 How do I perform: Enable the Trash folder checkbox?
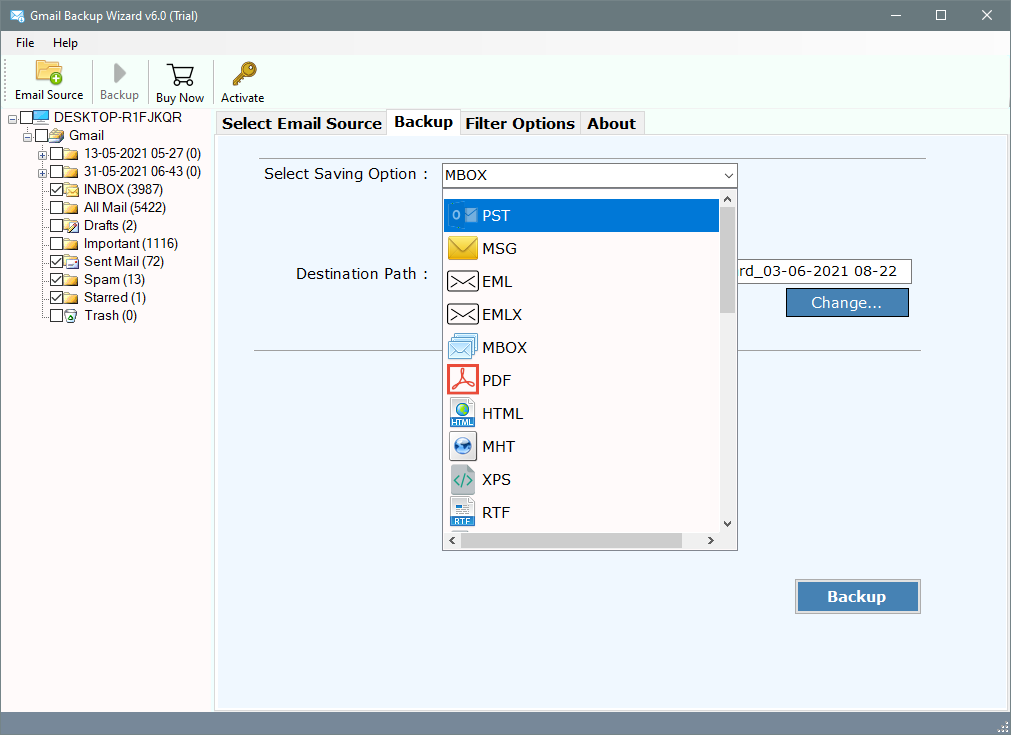pos(57,316)
